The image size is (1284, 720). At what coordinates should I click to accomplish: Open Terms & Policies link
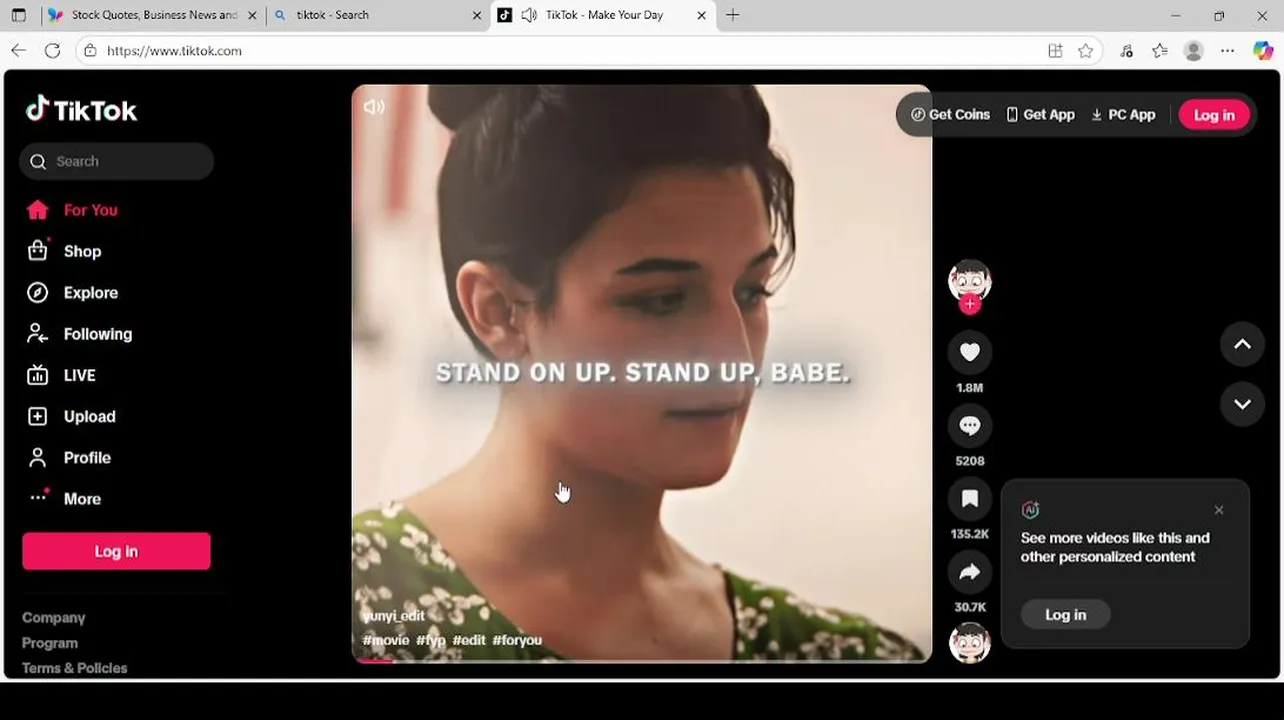click(x=75, y=668)
